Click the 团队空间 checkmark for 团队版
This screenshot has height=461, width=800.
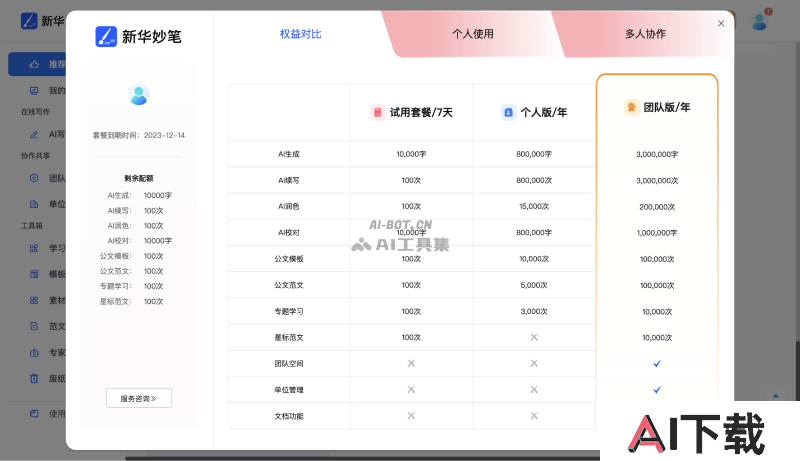coord(657,364)
